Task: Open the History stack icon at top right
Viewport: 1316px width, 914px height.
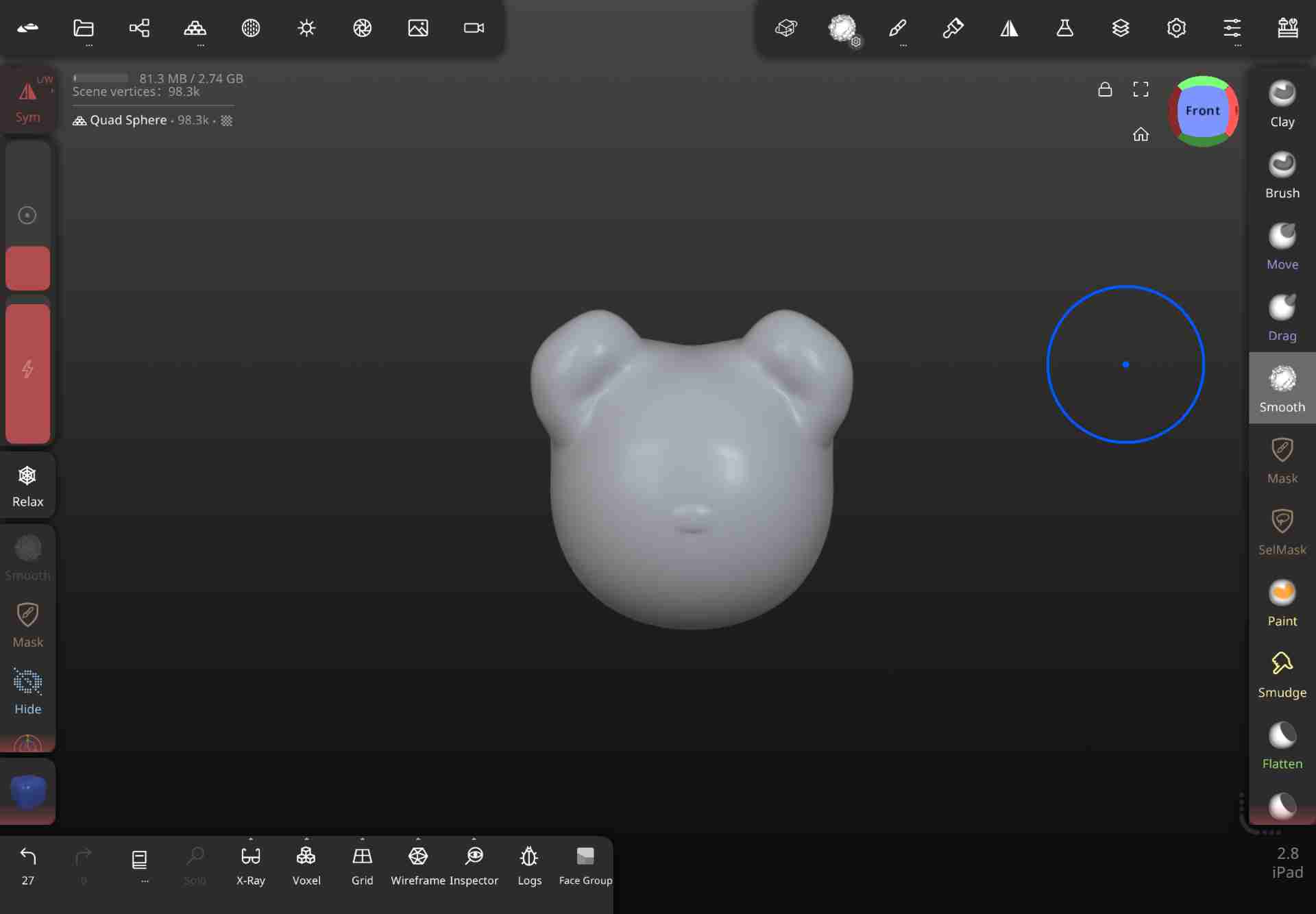Action: click(1288, 28)
